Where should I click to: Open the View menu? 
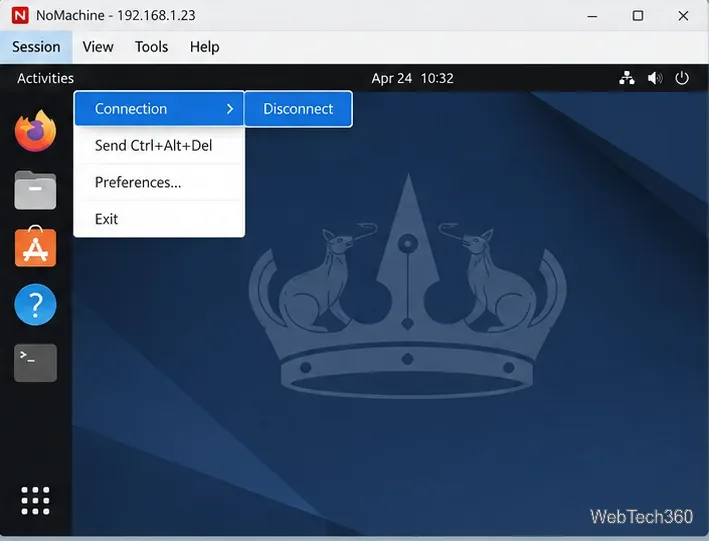click(98, 47)
